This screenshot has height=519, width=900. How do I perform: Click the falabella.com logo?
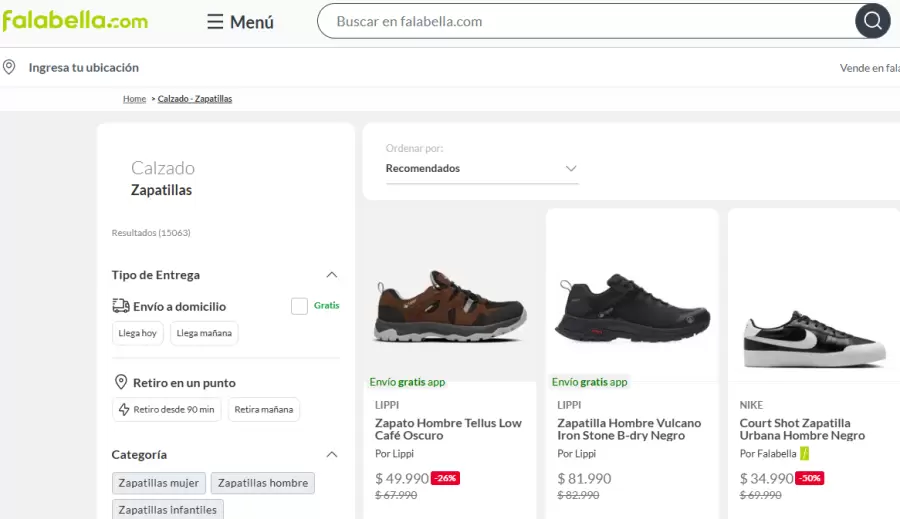click(75, 21)
